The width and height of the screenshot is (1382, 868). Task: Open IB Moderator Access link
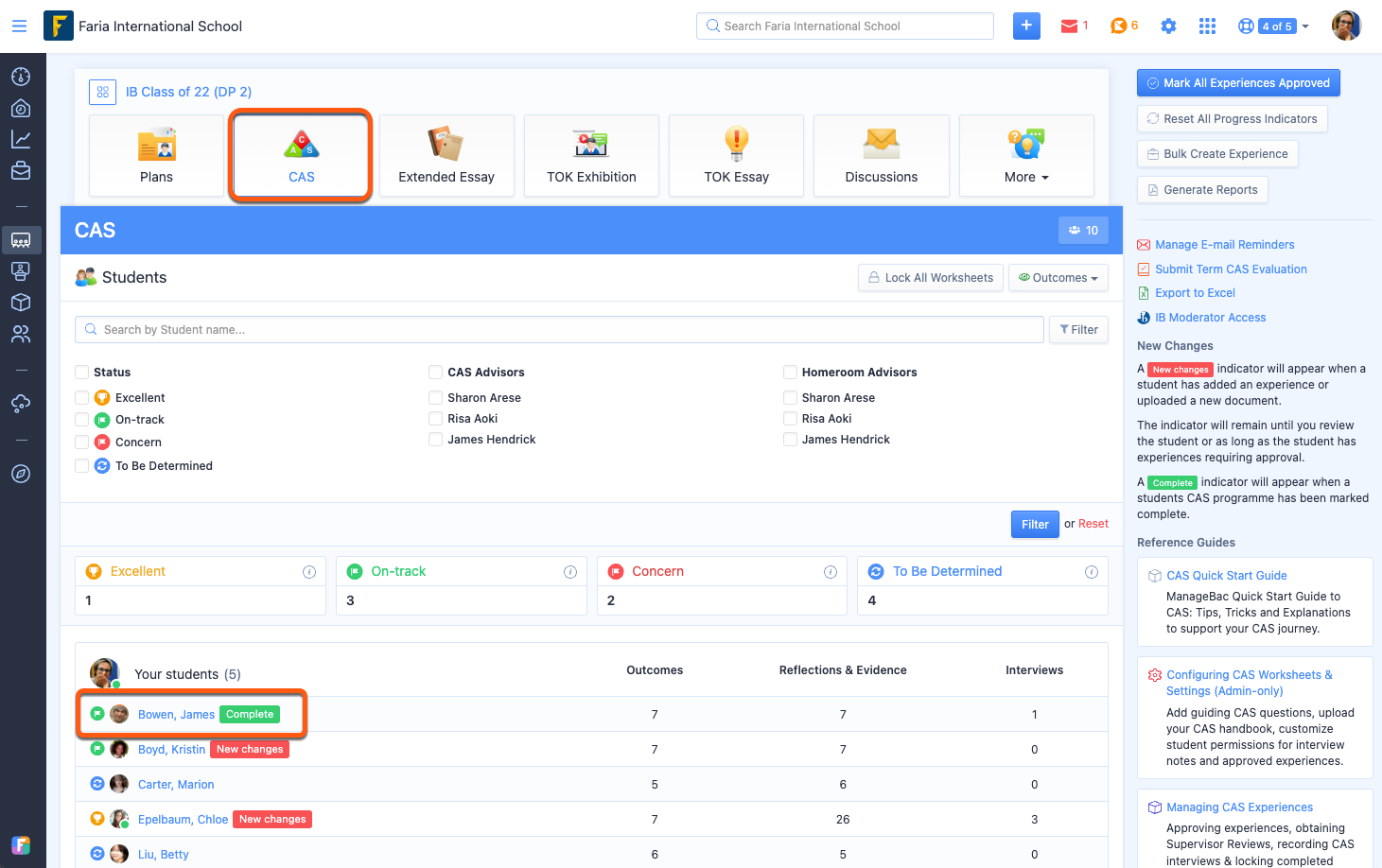(1210, 318)
